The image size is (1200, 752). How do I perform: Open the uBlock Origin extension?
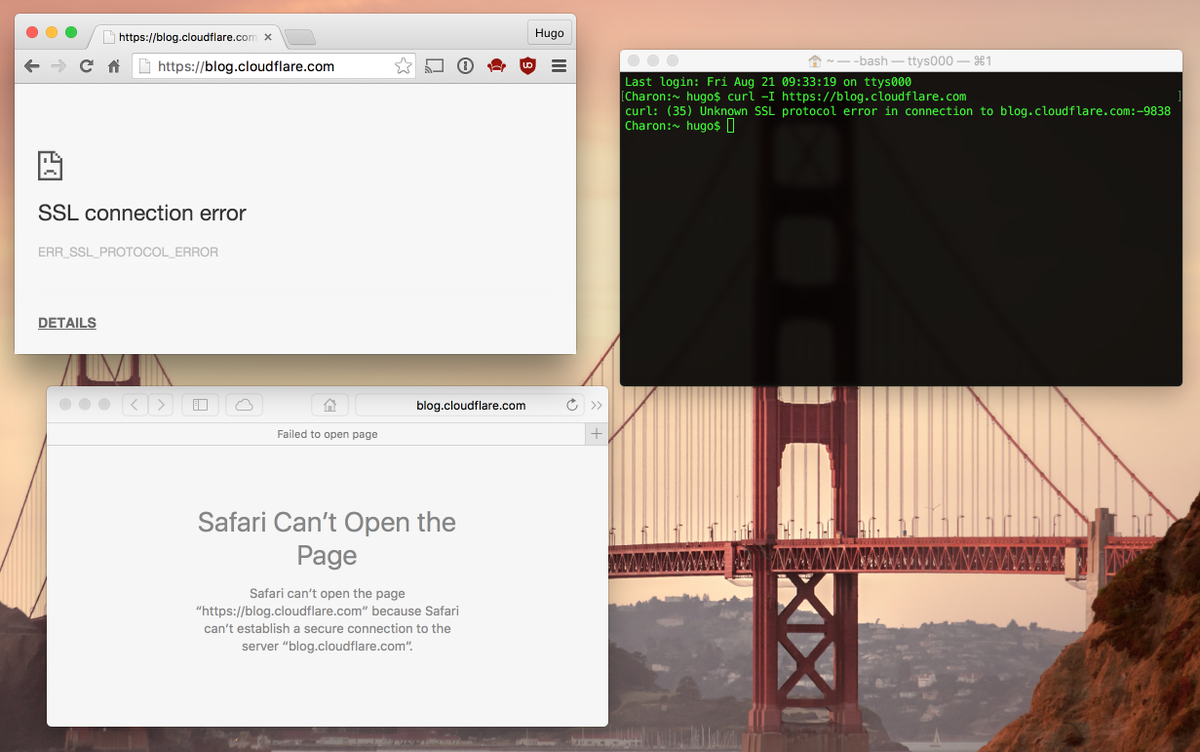(528, 66)
